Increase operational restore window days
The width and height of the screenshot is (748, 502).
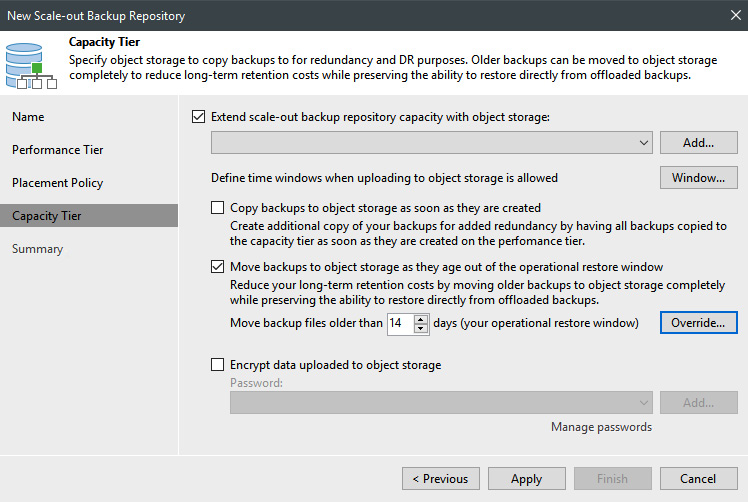(x=421, y=318)
